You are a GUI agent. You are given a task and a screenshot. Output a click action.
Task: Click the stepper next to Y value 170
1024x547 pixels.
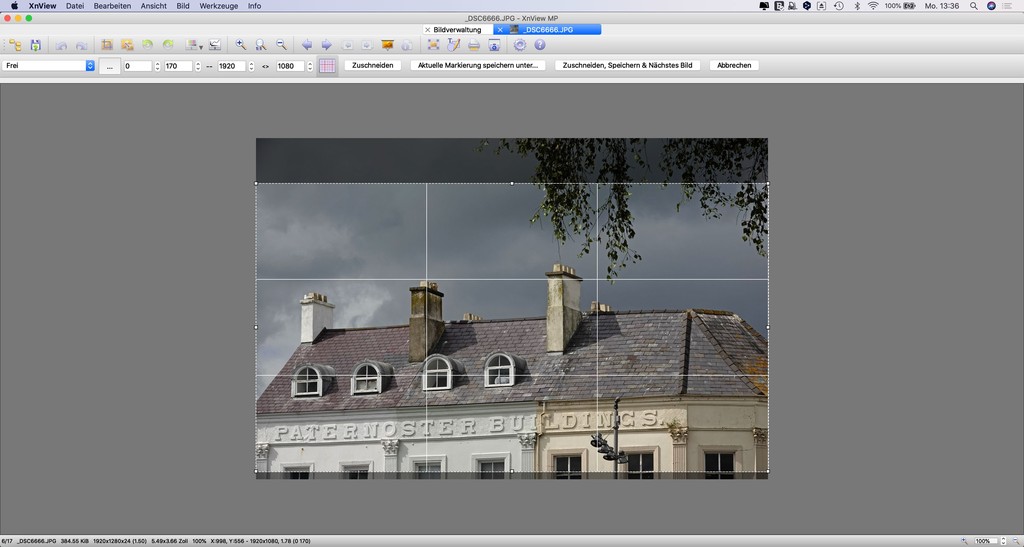tap(198, 66)
